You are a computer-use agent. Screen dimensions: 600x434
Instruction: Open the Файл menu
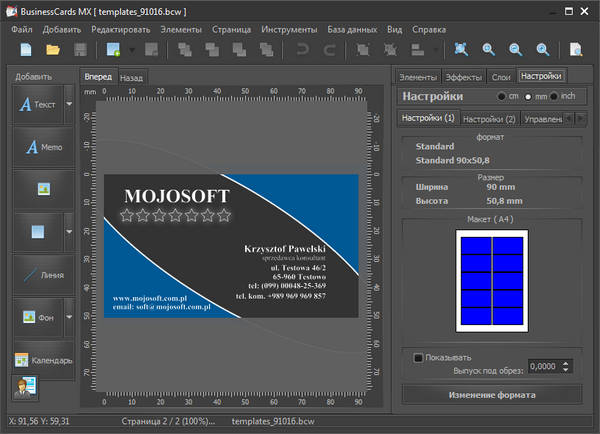[x=21, y=29]
